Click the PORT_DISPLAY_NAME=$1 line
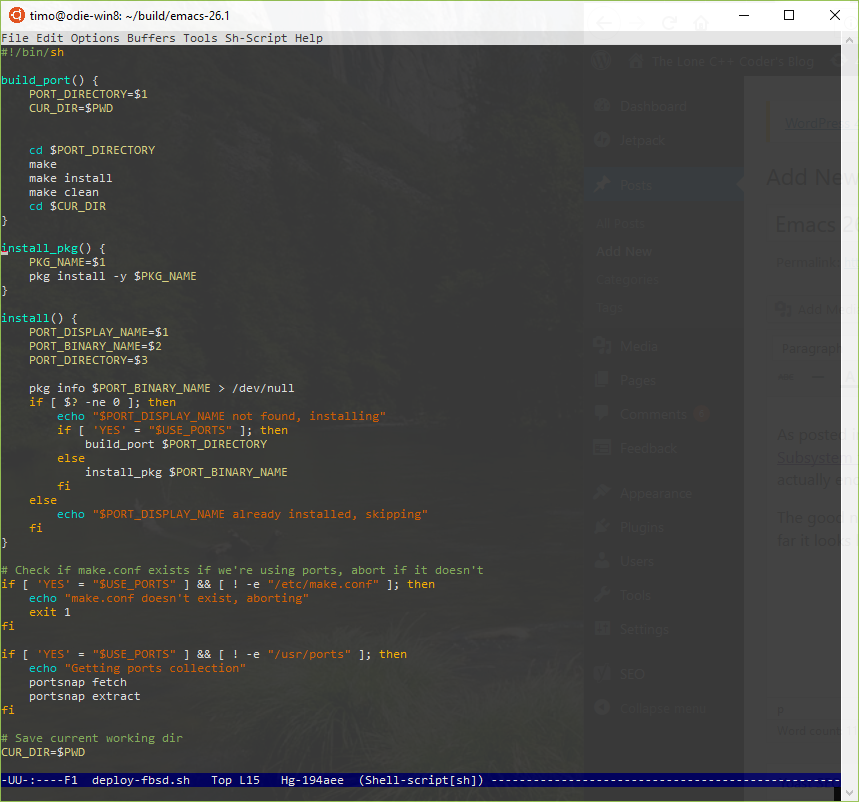859x802 pixels. [x=99, y=332]
